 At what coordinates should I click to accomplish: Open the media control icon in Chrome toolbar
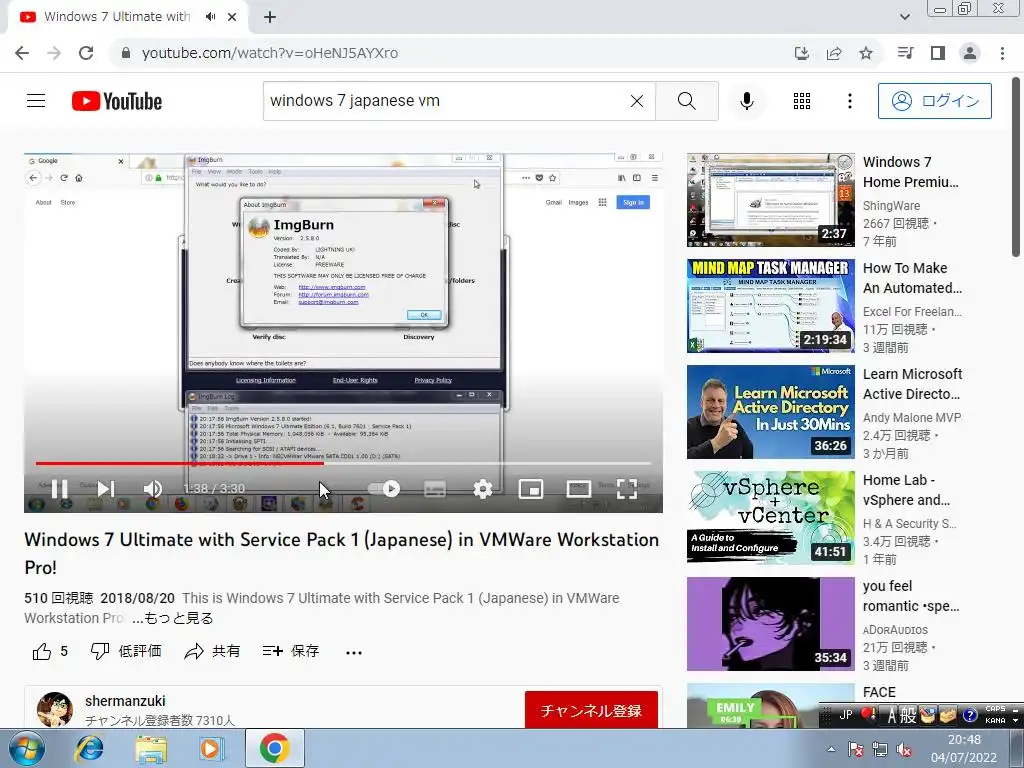click(x=905, y=53)
